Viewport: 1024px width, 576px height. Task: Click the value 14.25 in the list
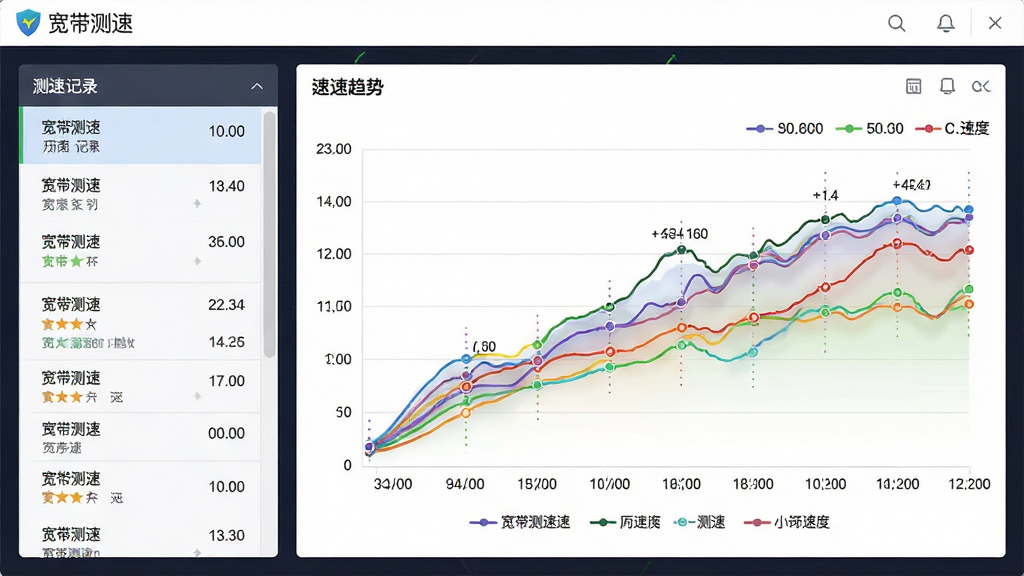(x=226, y=342)
